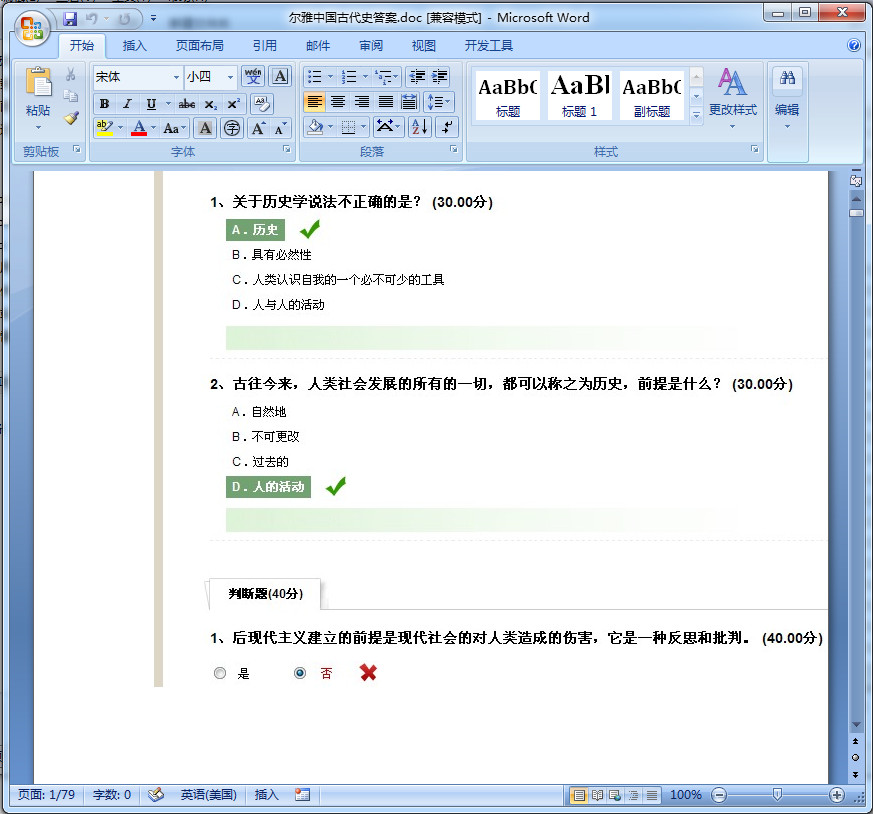Decrease paragraph indent
Image resolution: width=873 pixels, height=814 pixels.
417,76
